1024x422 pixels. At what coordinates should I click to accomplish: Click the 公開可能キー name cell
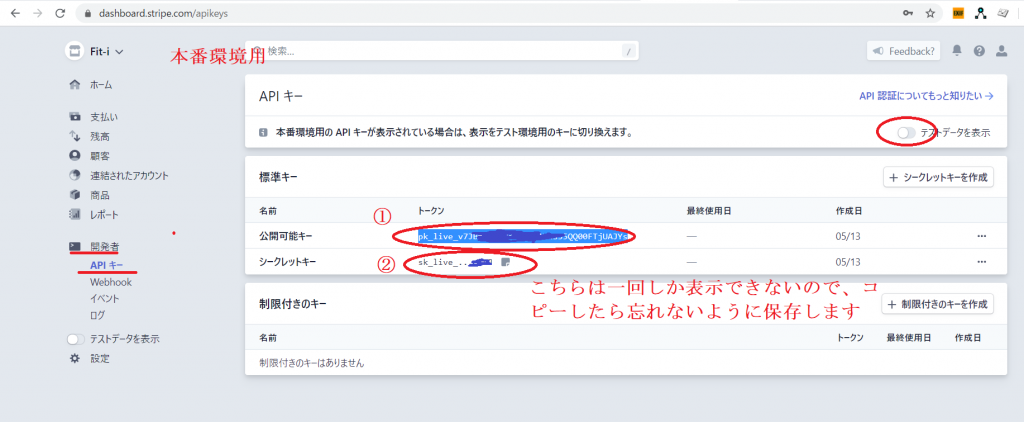click(284, 236)
